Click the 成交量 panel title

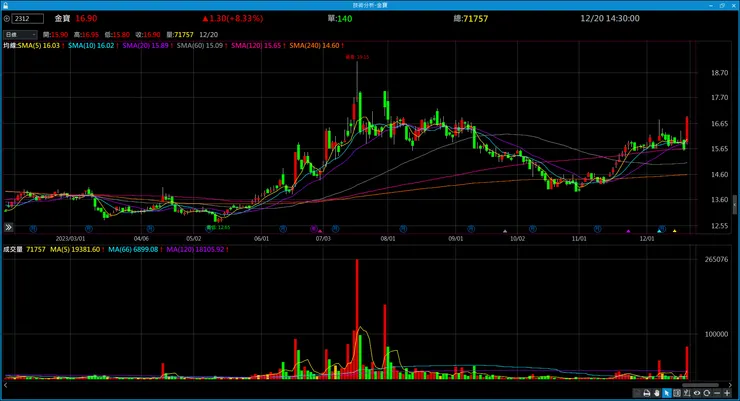click(13, 250)
